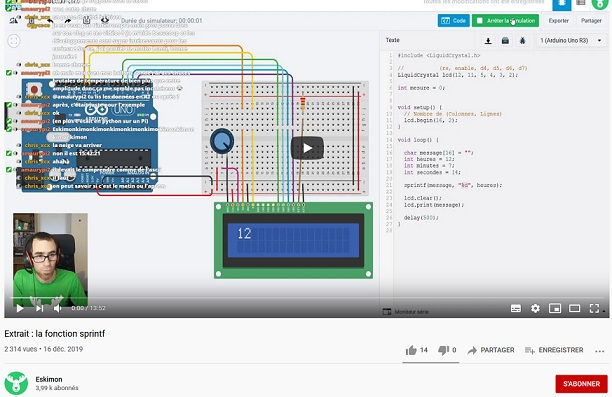Open Eskimon channel name link
Image resolution: width=612 pixels, height=397 pixels.
click(x=49, y=379)
